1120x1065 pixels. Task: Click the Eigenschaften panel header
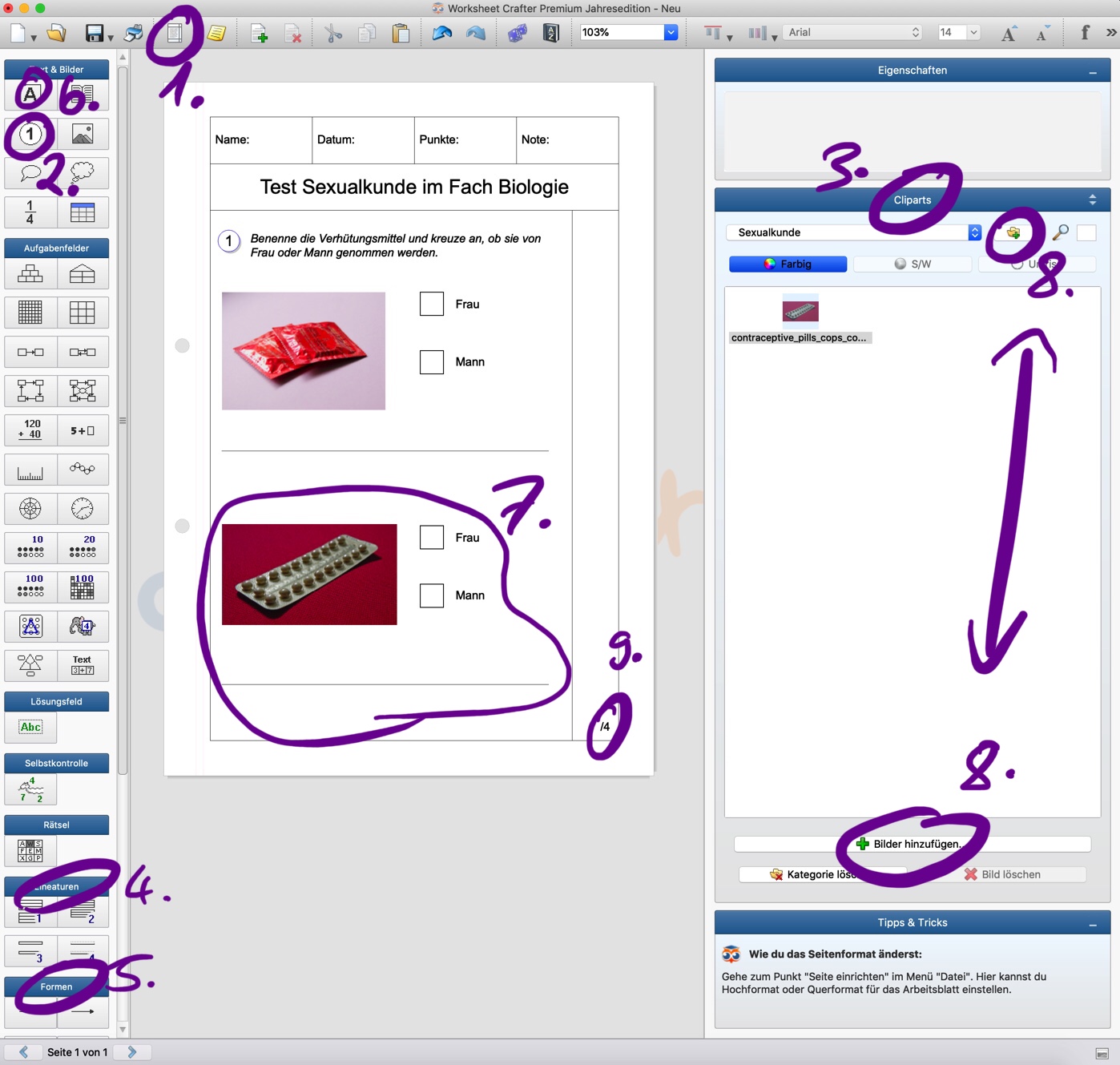(x=912, y=71)
